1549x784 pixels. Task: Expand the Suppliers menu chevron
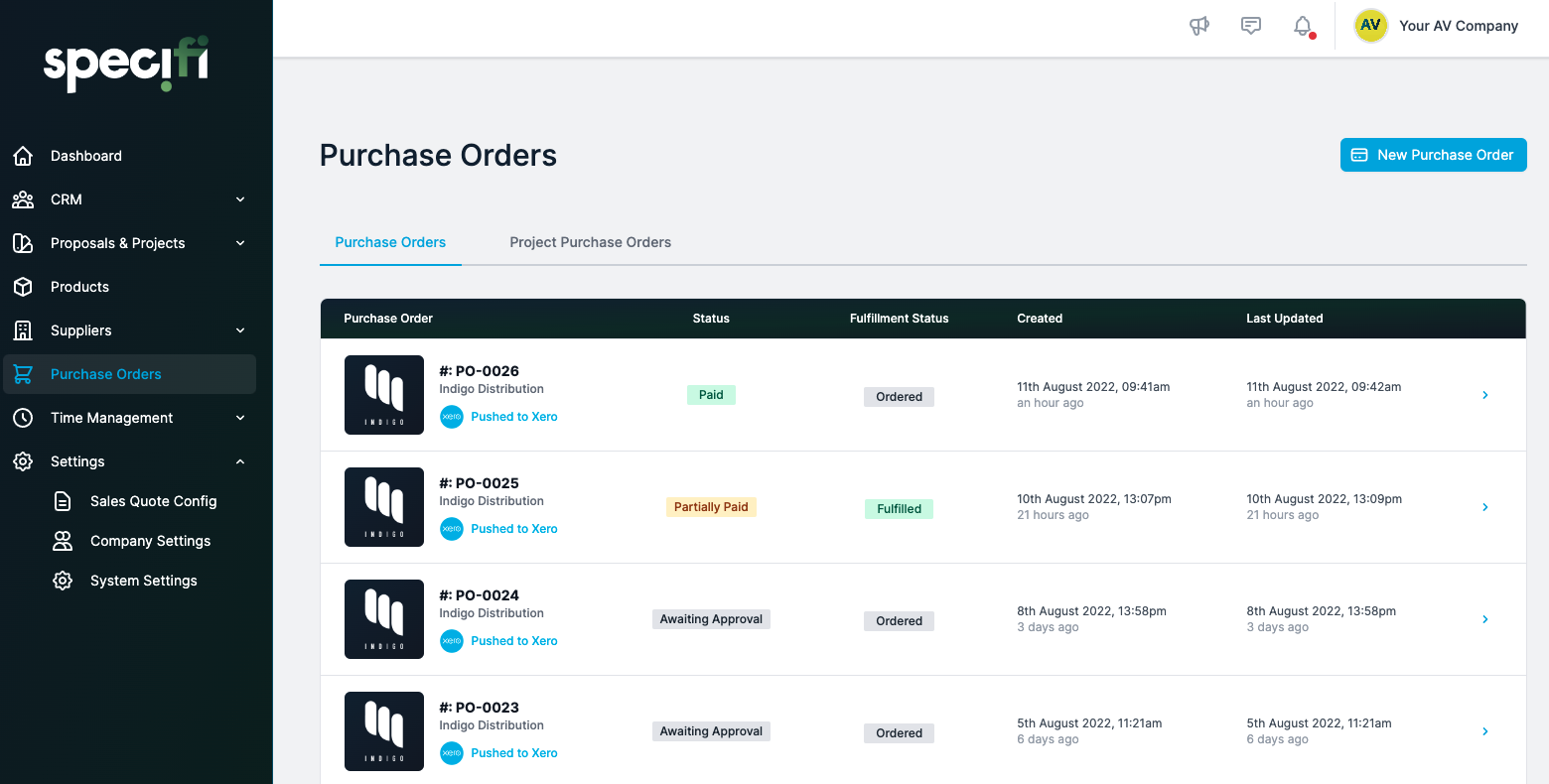pyautogui.click(x=240, y=330)
